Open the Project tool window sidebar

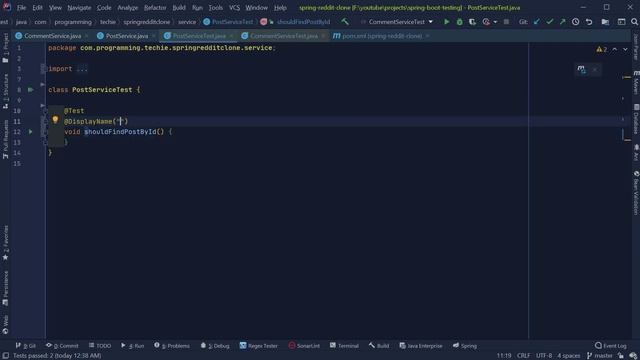[x=5, y=48]
